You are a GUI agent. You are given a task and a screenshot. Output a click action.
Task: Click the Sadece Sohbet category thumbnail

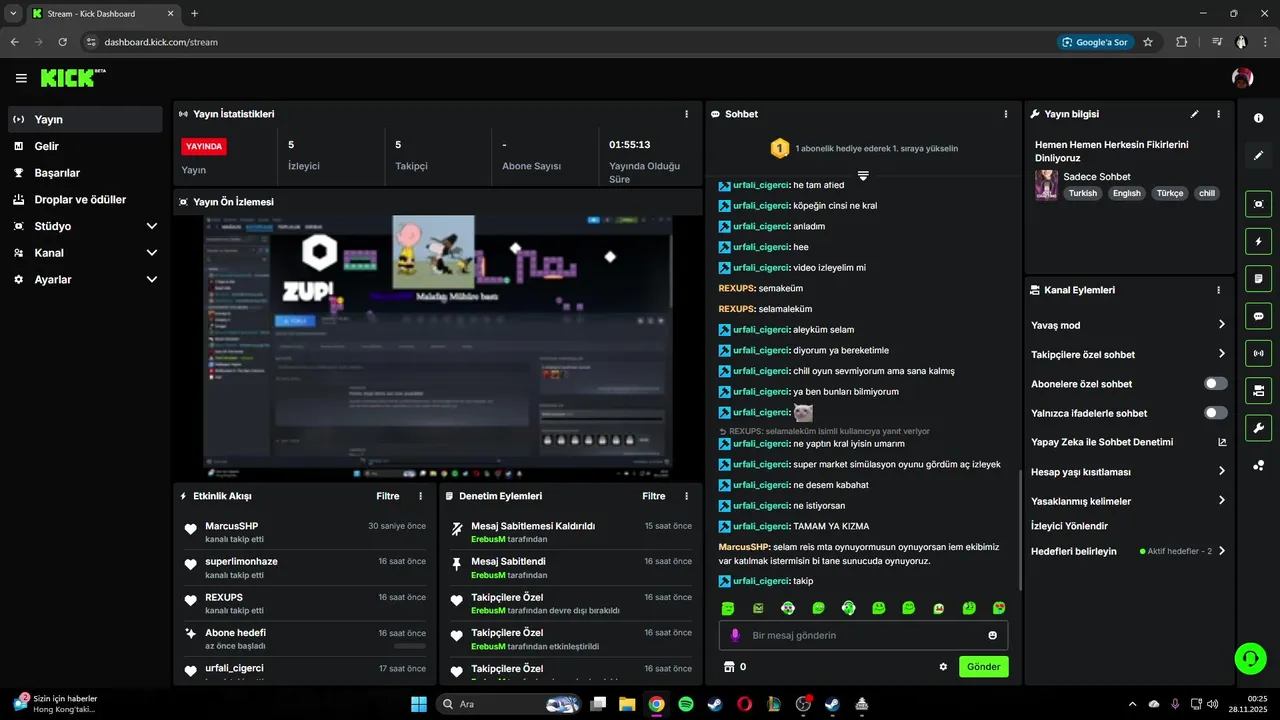pos(1046,185)
